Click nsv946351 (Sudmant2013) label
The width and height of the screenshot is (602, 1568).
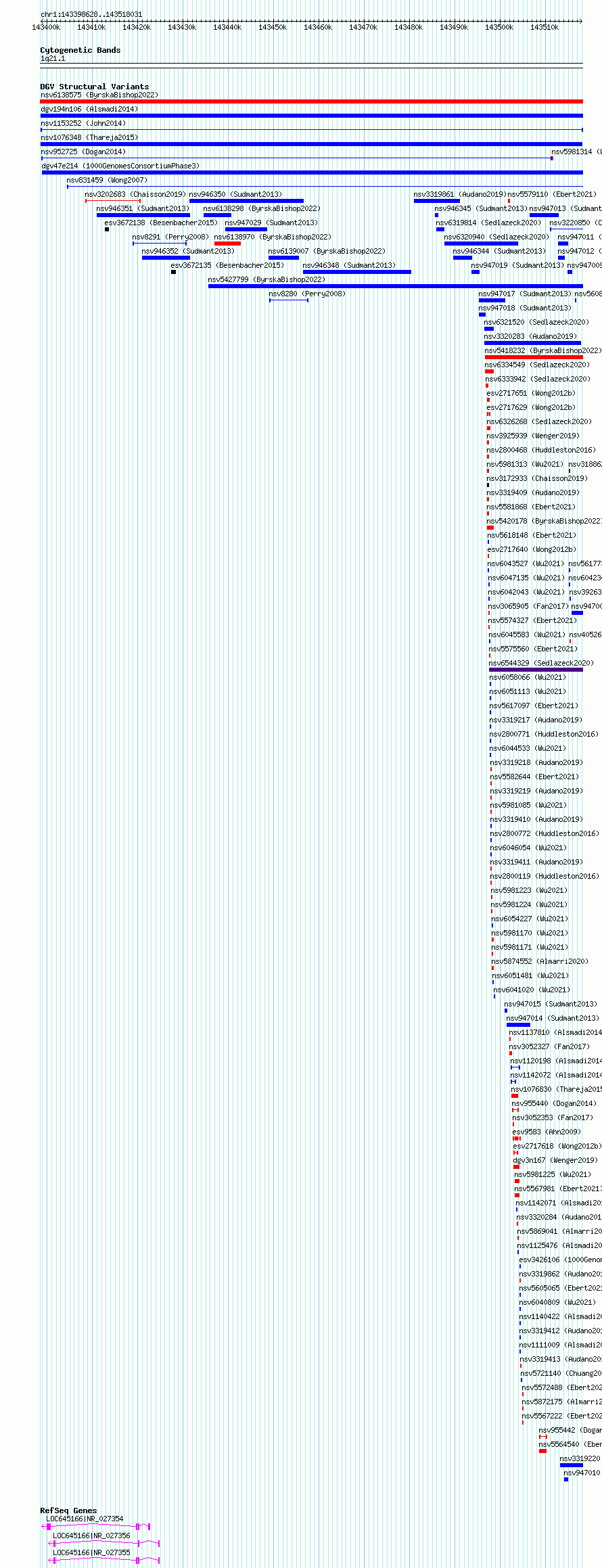143,208
